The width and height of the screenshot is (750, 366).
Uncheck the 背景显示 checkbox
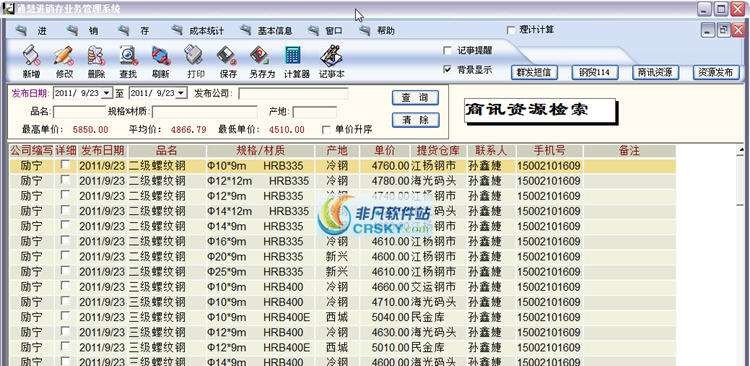(448, 69)
